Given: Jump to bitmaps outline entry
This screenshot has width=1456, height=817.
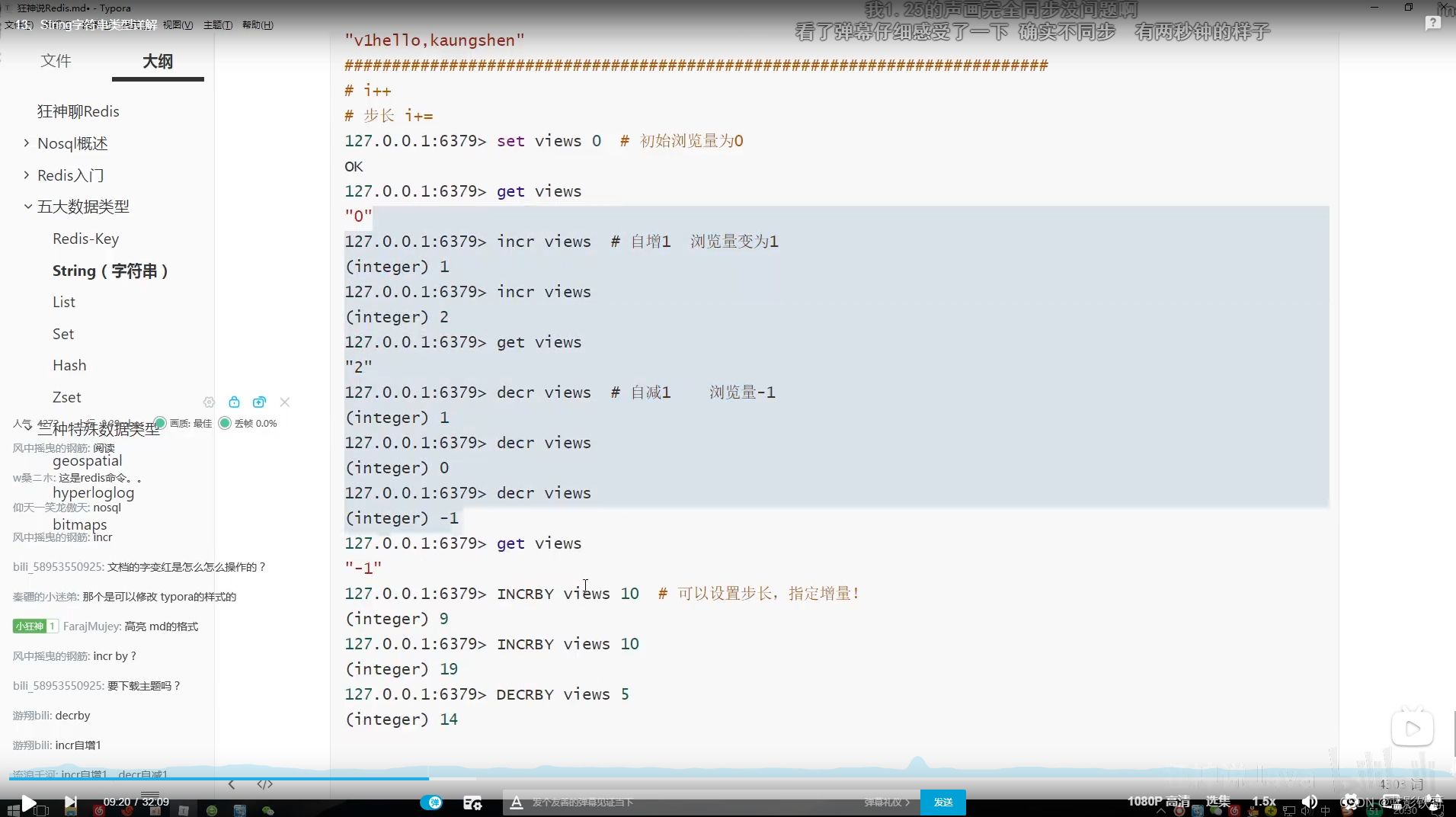Looking at the screenshot, I should tap(79, 524).
